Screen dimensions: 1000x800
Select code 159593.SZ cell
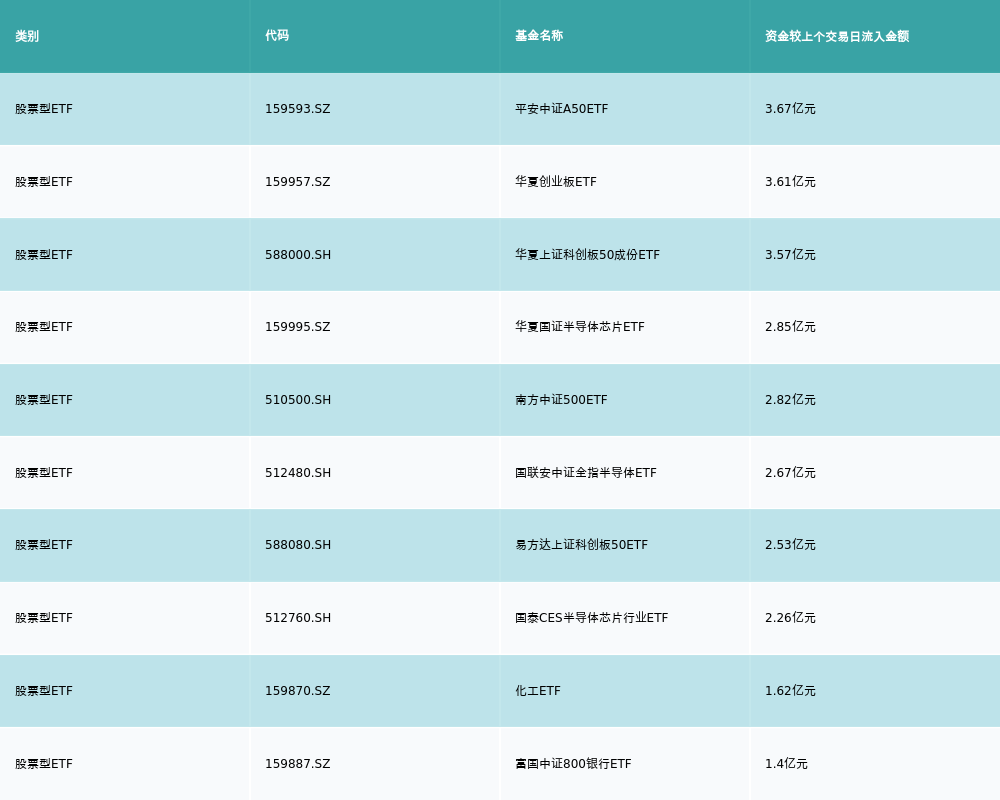(298, 109)
